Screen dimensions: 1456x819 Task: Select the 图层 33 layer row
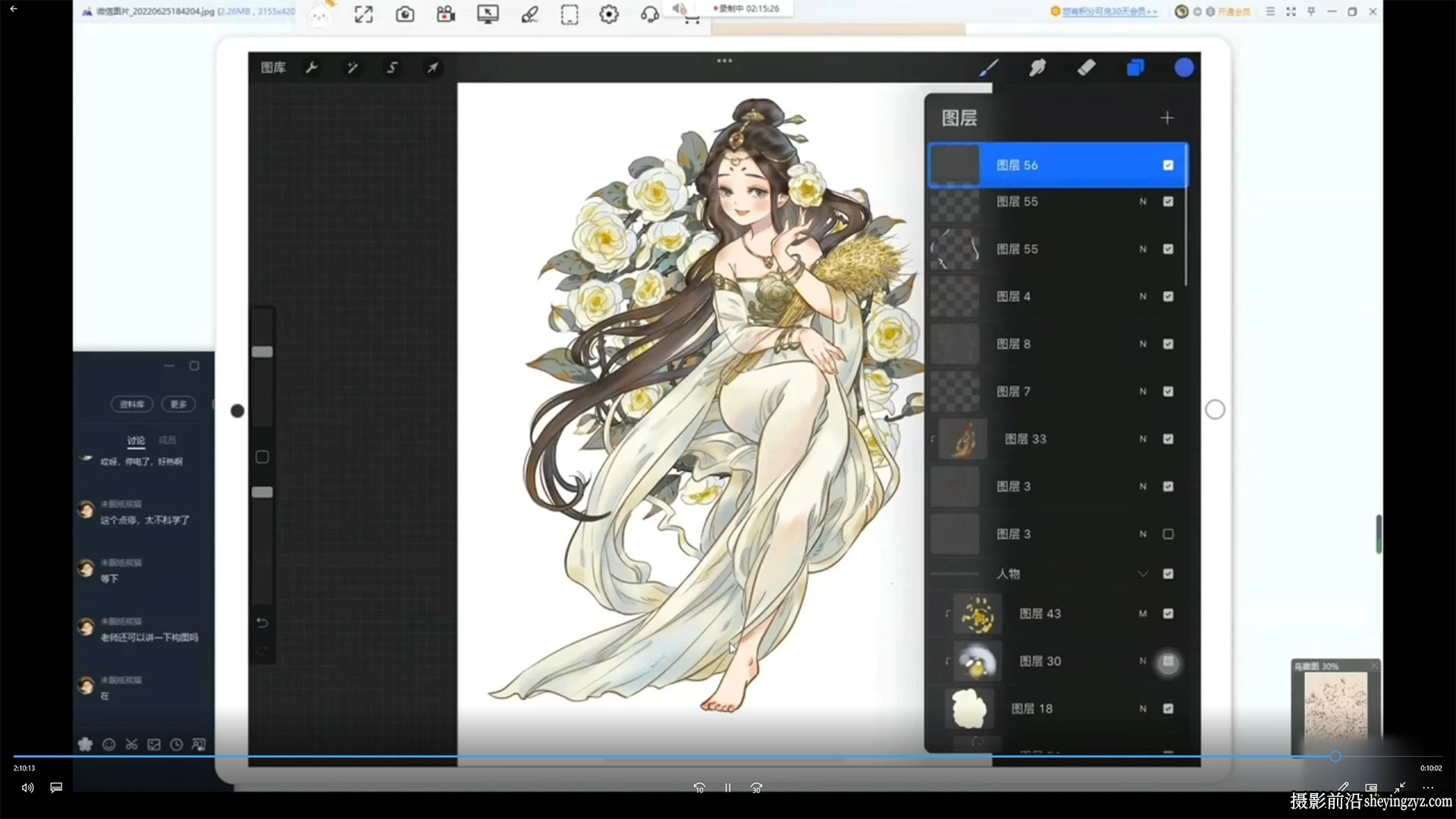(1058, 439)
